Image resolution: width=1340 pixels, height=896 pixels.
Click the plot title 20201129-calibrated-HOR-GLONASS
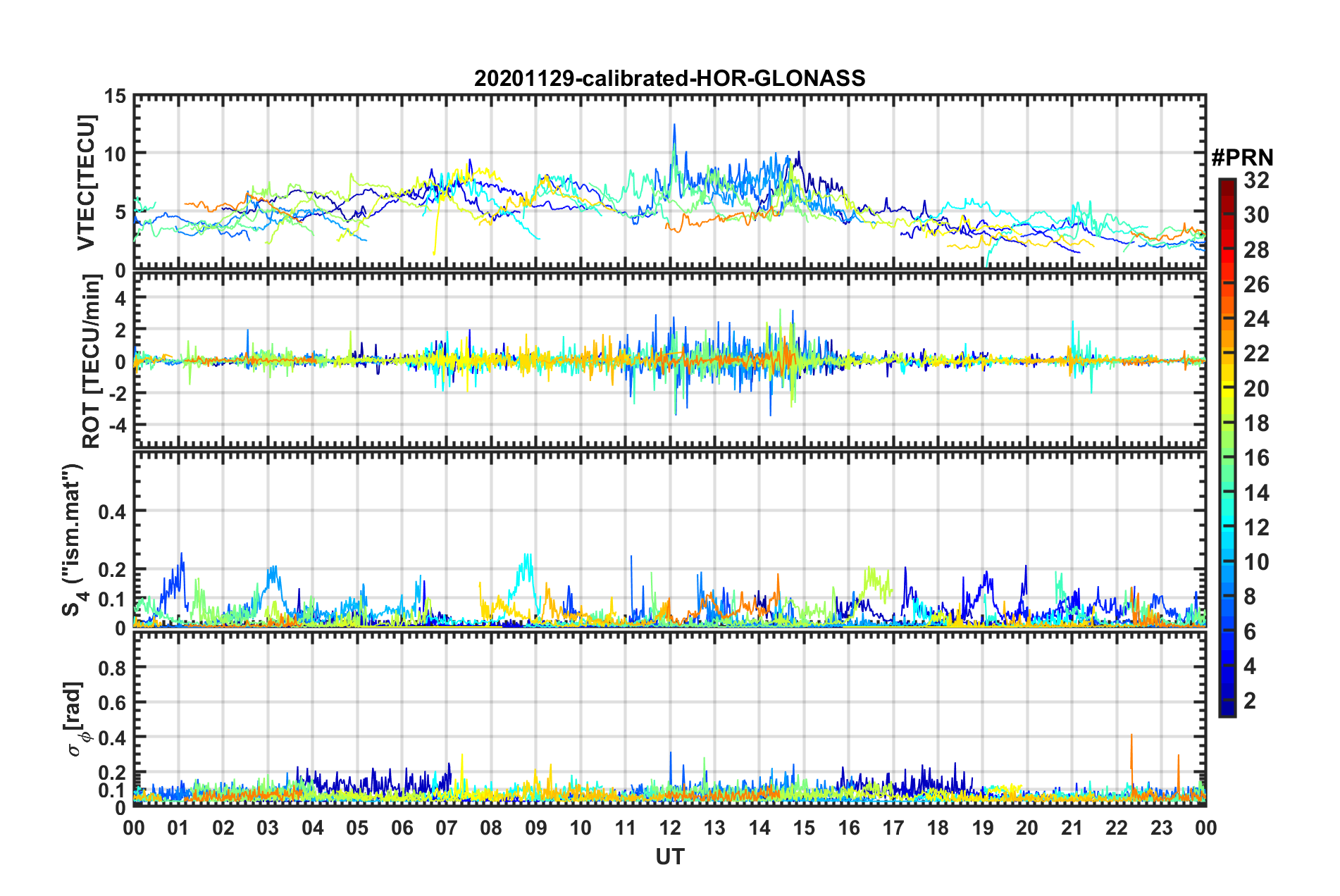coord(669,78)
